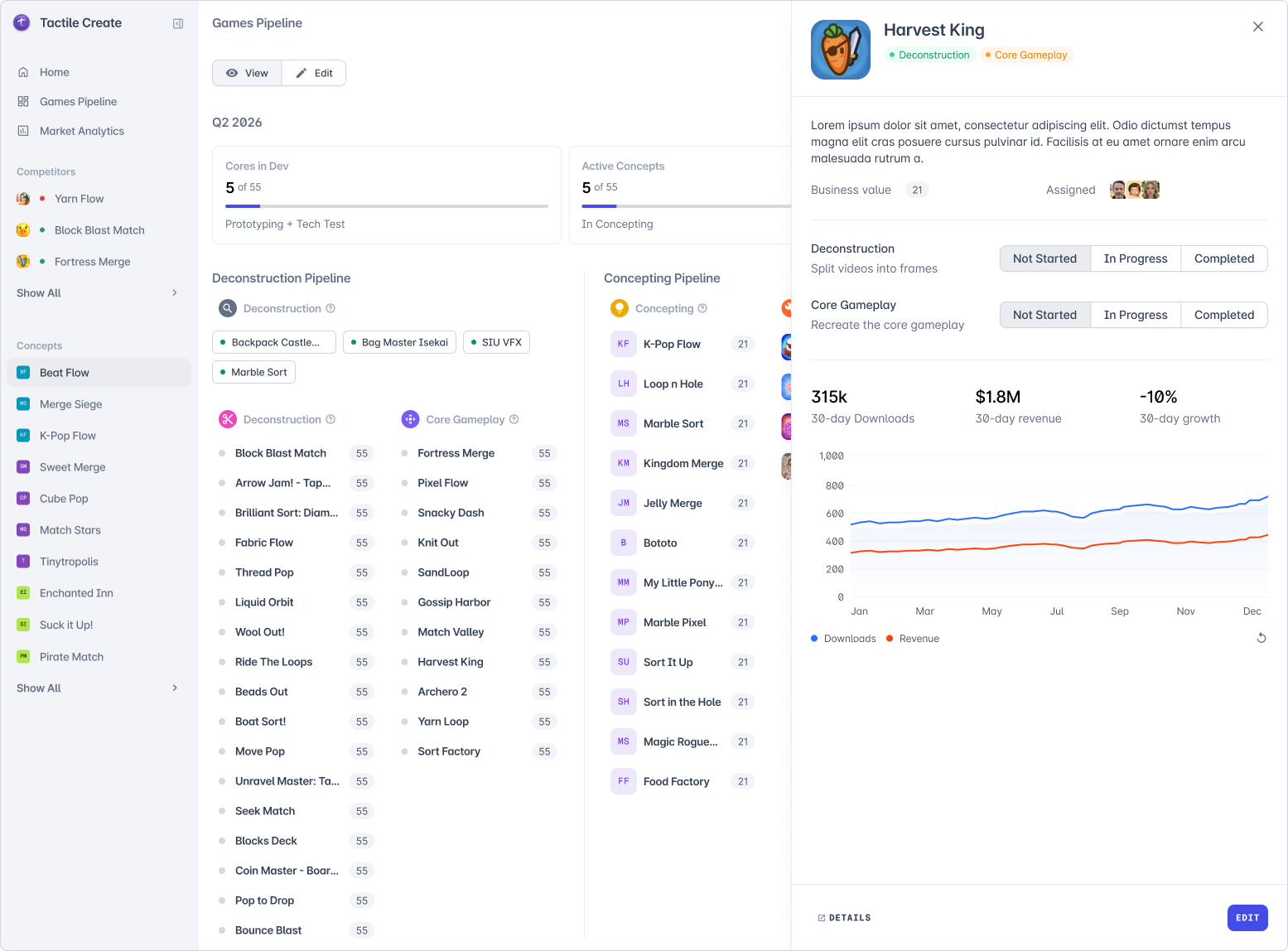Reset chart with refresh icon

pyautogui.click(x=1261, y=638)
